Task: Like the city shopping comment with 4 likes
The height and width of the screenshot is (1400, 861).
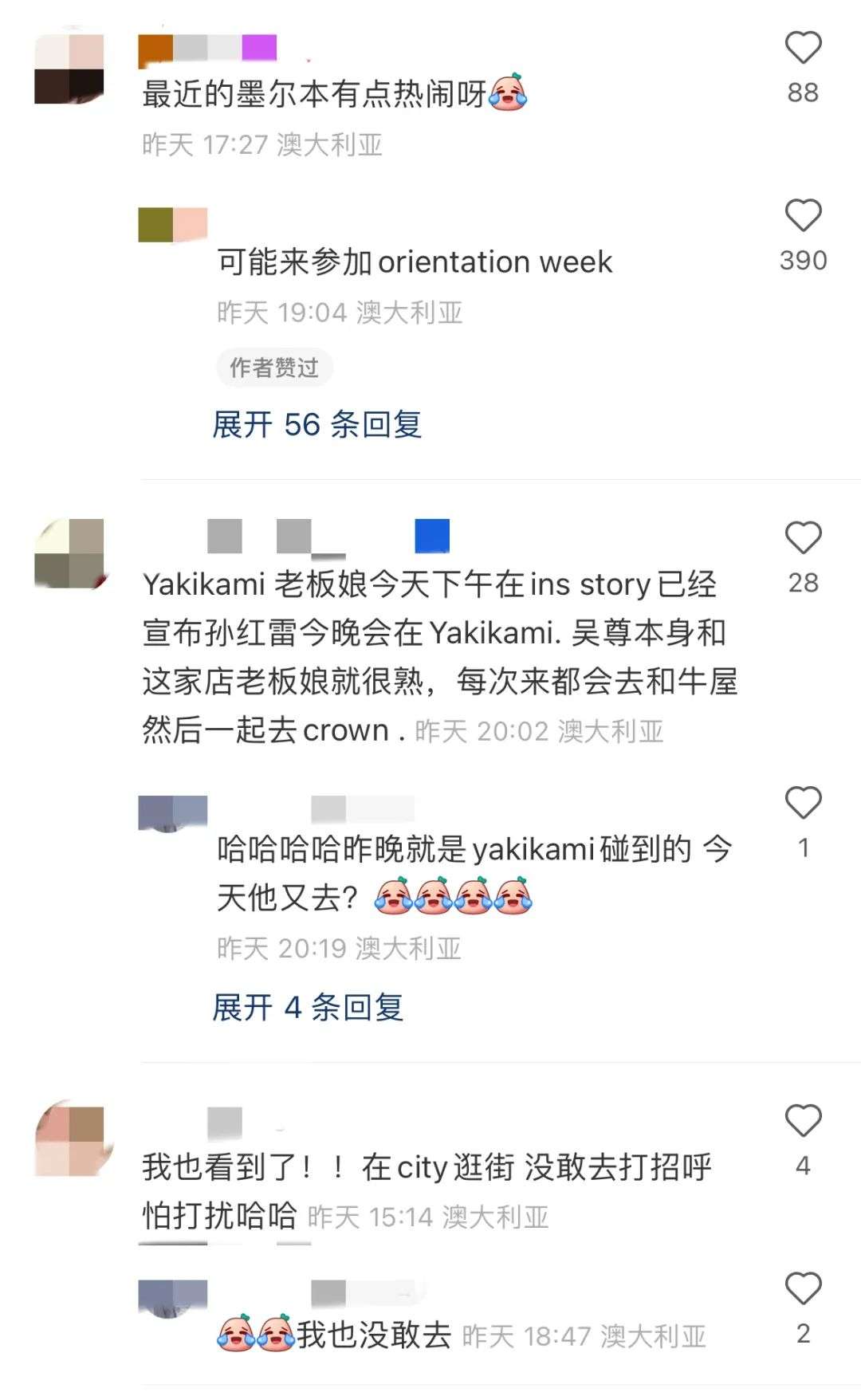Action: click(x=803, y=1121)
